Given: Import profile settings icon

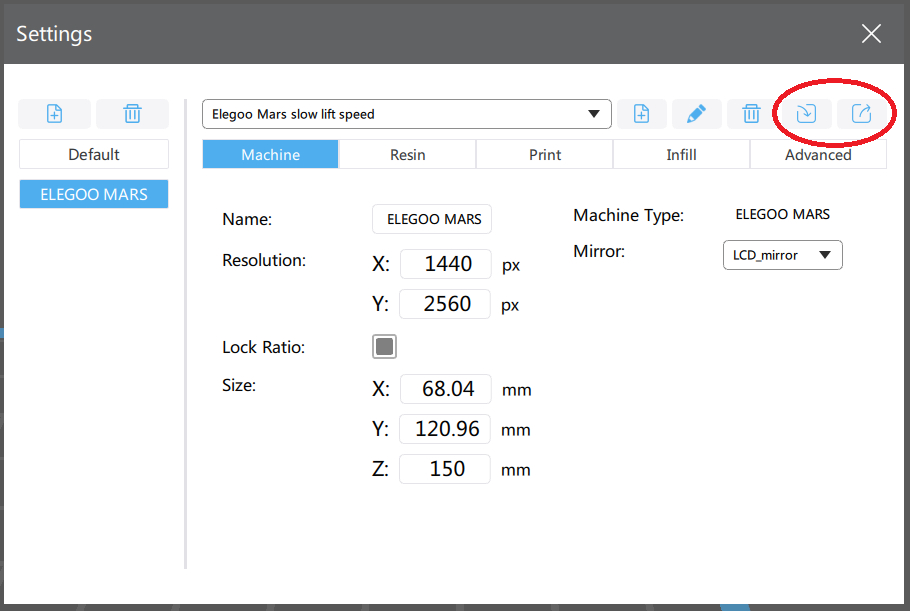Looking at the screenshot, I should [806, 114].
